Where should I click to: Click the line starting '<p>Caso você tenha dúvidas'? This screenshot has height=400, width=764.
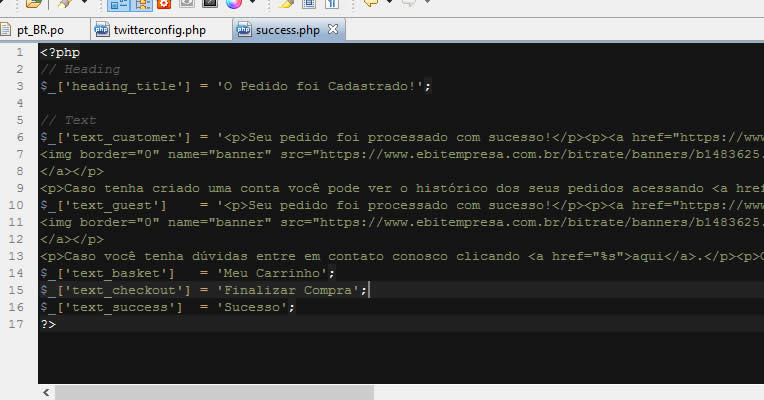(x=402, y=256)
